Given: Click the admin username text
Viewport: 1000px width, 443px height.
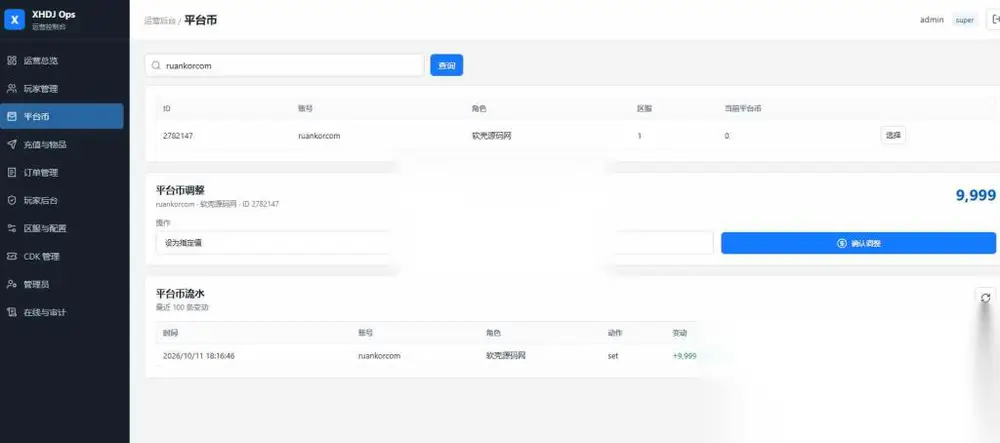Looking at the screenshot, I should pos(932,20).
